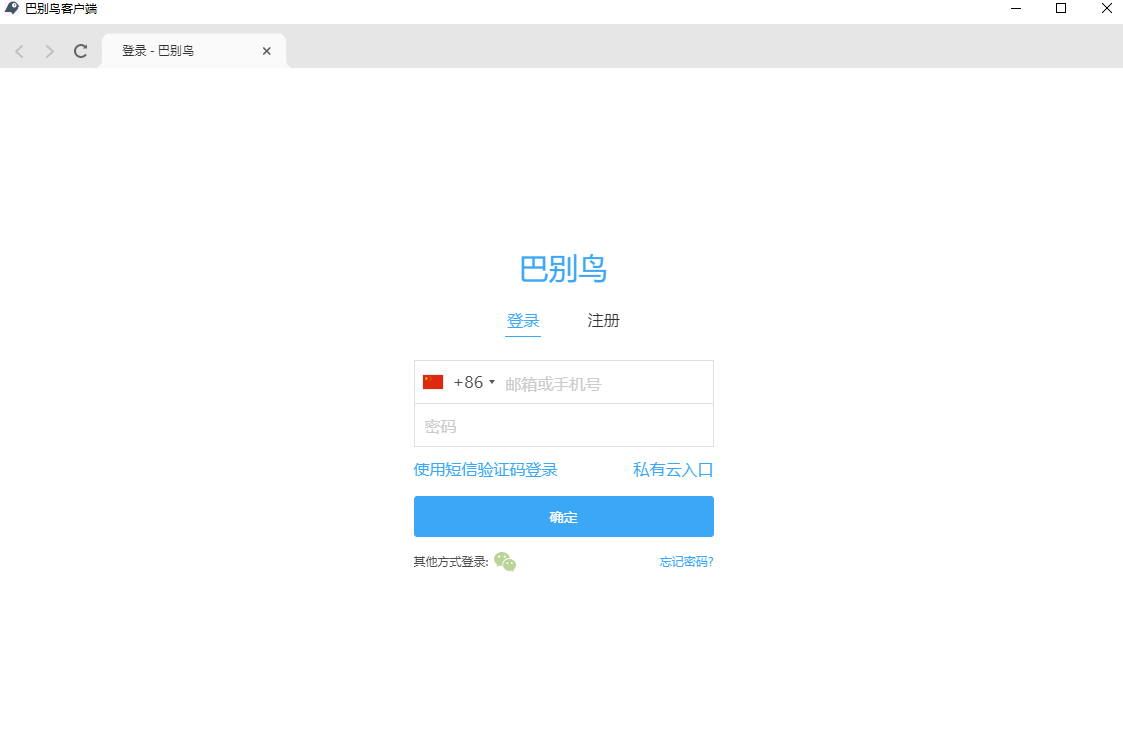Image resolution: width=1123 pixels, height=743 pixels.
Task: Reload the page with the refresh icon
Action: (x=81, y=51)
